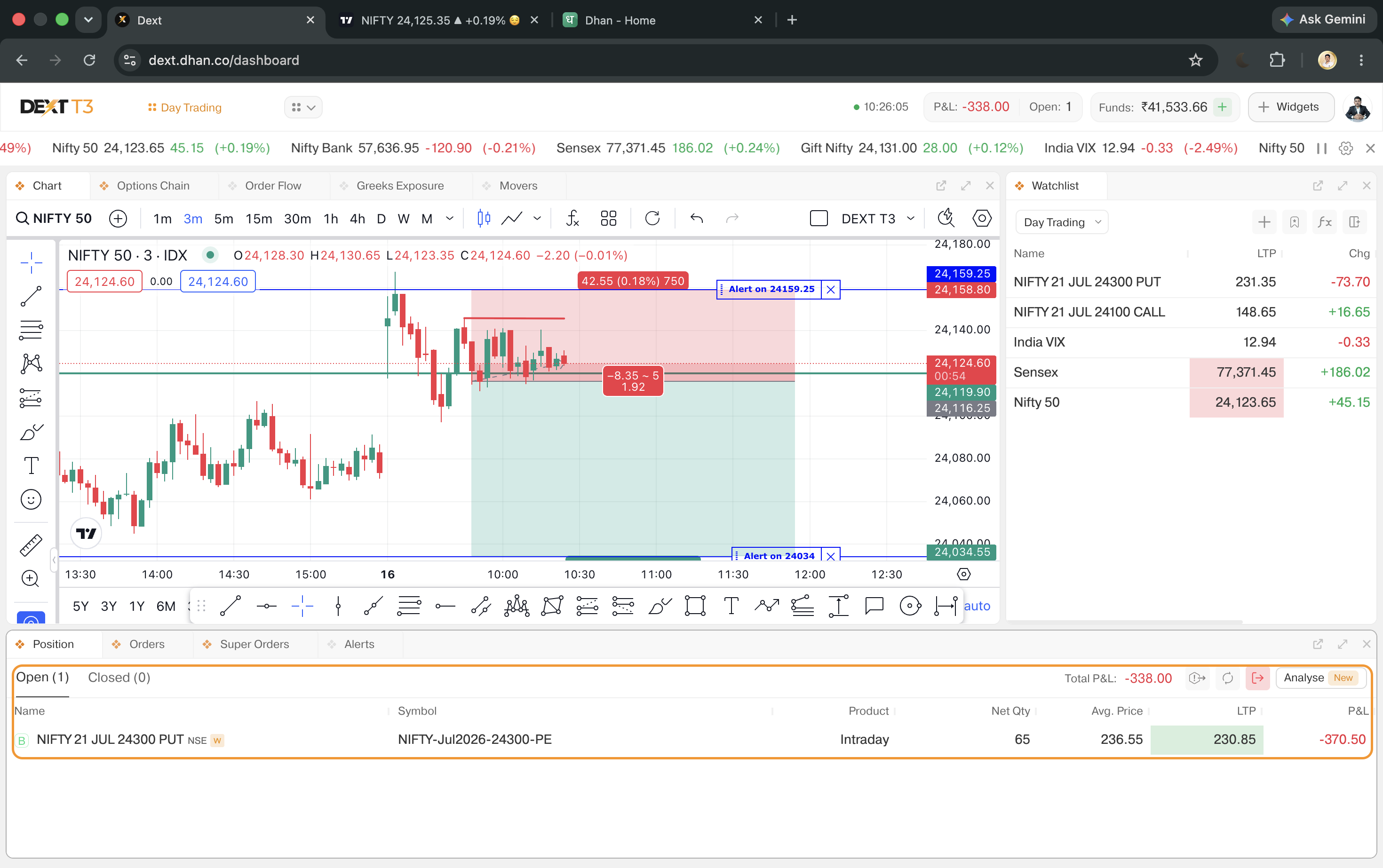The image size is (1383, 868).
Task: Open chart time axis settings gear
Action: 964,574
